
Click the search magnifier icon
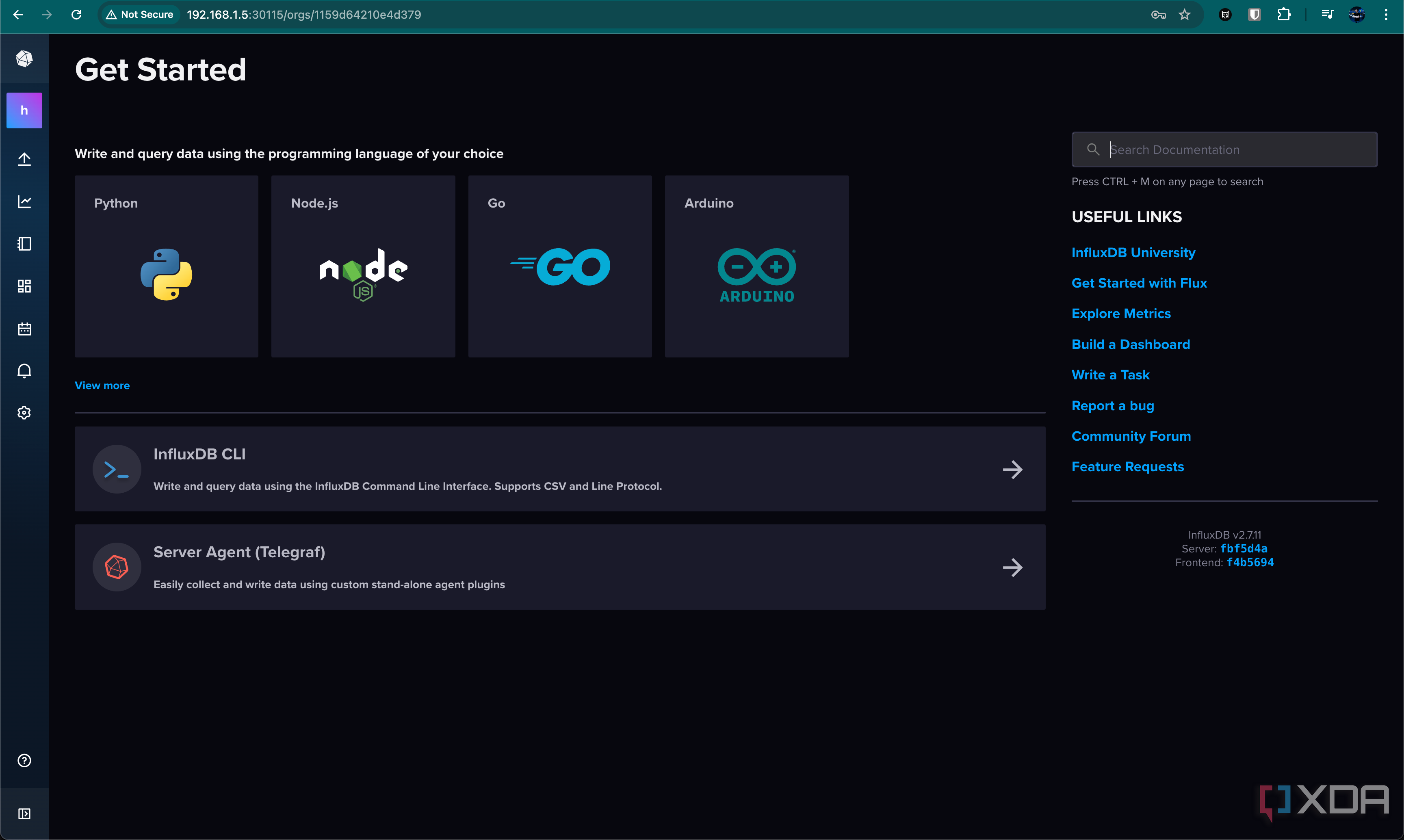point(1093,149)
